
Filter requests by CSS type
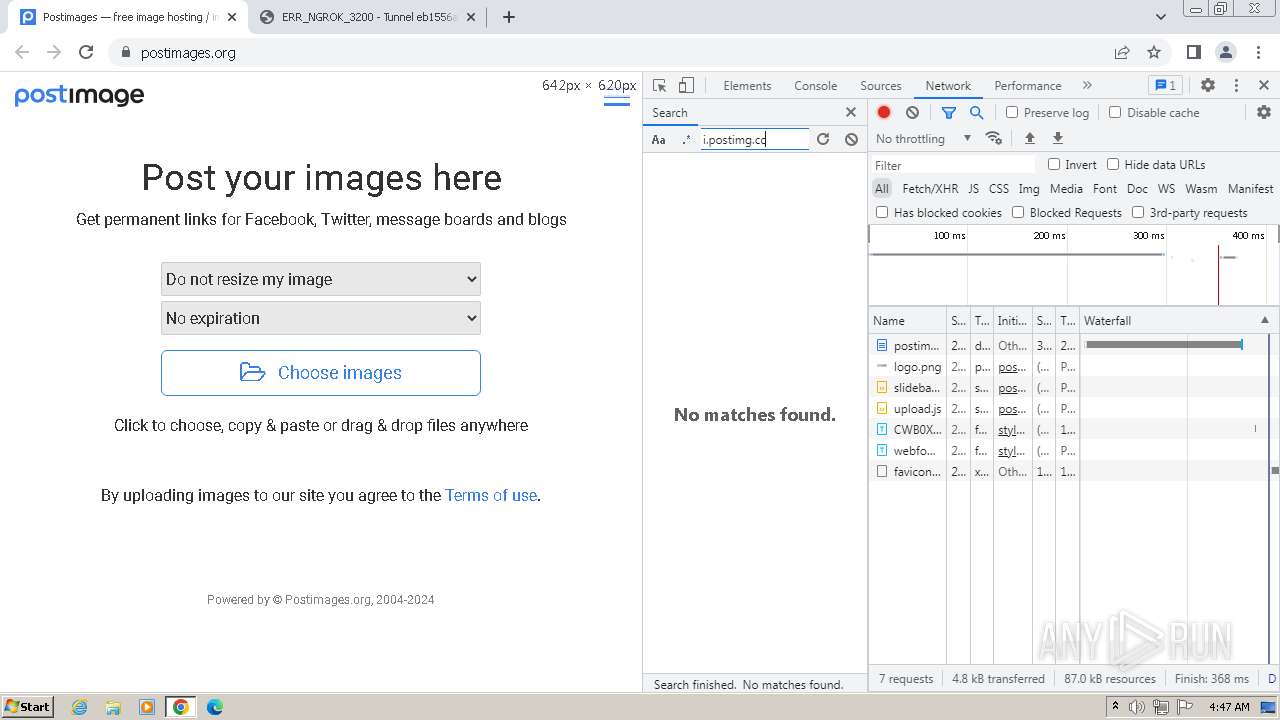coord(999,188)
